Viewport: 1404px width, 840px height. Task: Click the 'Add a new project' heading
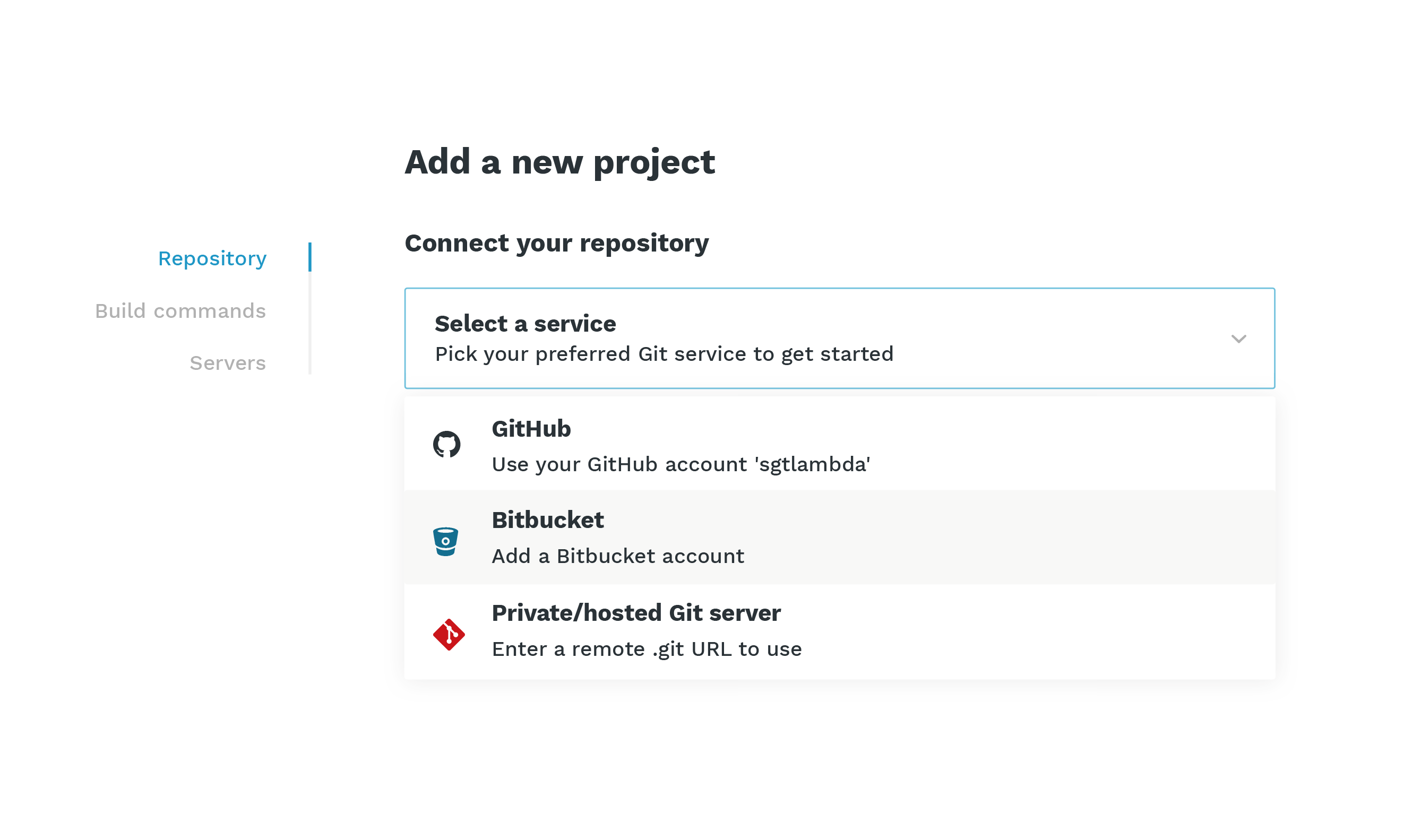pyautogui.click(x=559, y=162)
